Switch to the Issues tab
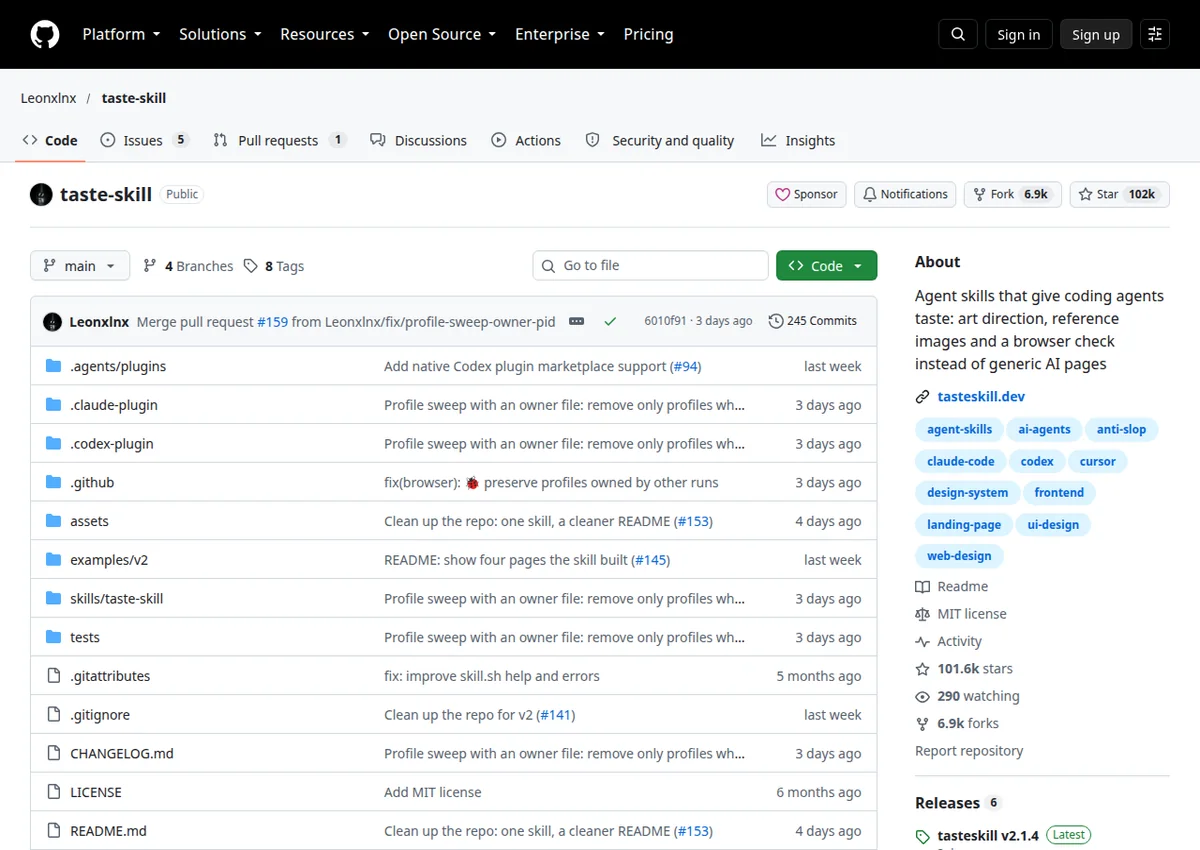 click(145, 140)
